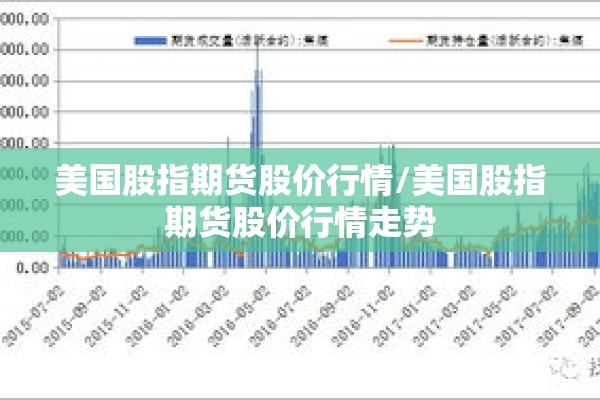
Task: Click the 2017-07 date axis label
Action: 527,317
